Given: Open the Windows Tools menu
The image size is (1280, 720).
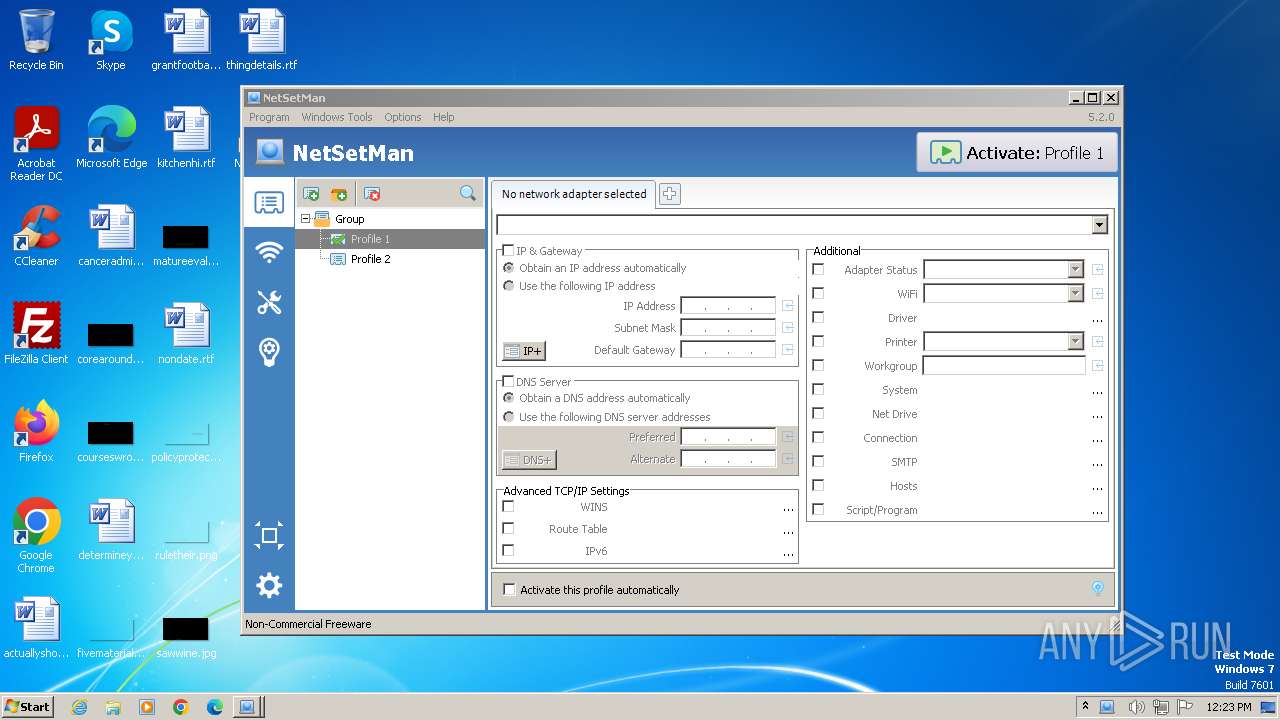Looking at the screenshot, I should coord(337,117).
